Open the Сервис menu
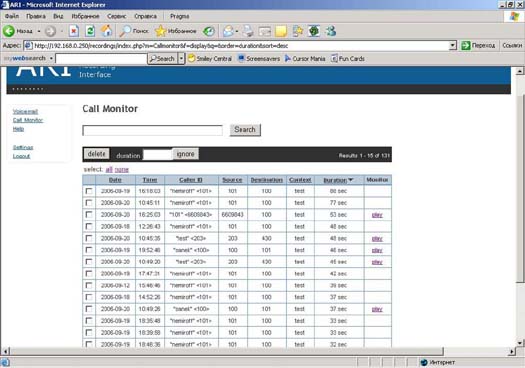This screenshot has width=525, height=368. 117,16
